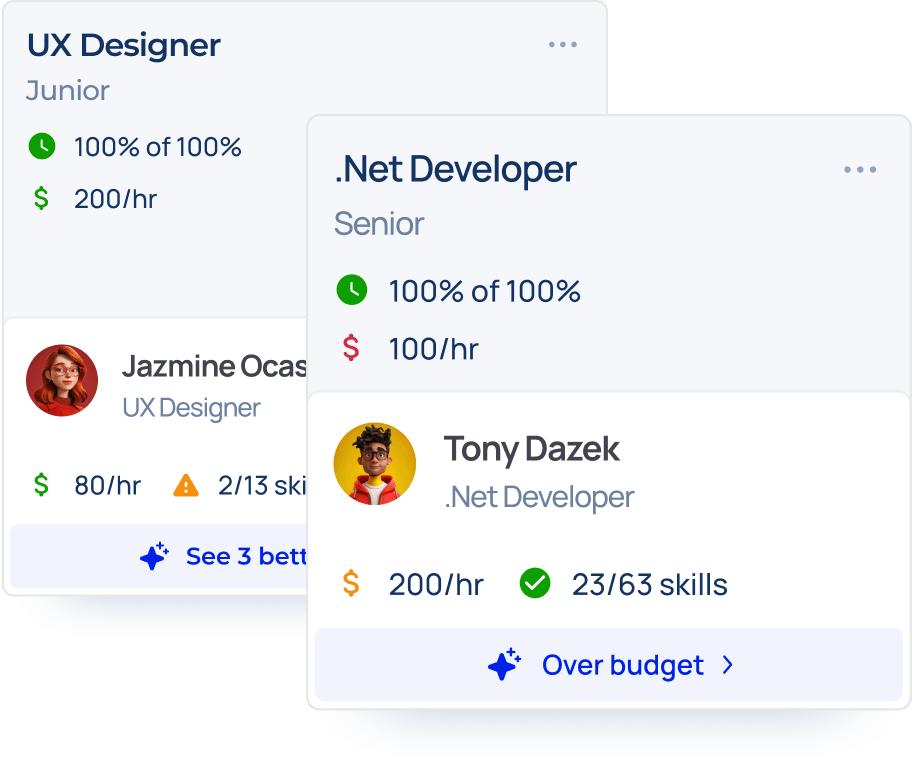Open the ellipsis menu on UX Designer card
Viewport: 912px width, 766px height.
(563, 44)
